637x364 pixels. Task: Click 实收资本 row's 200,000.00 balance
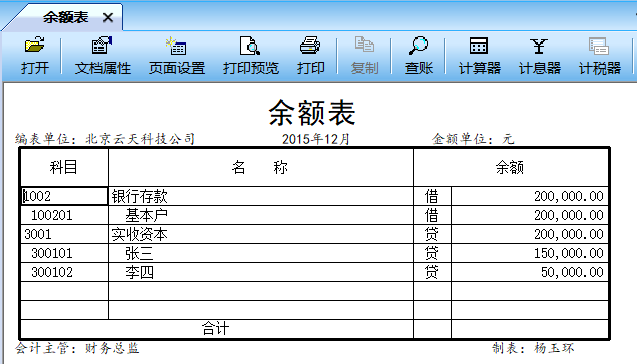530,234
